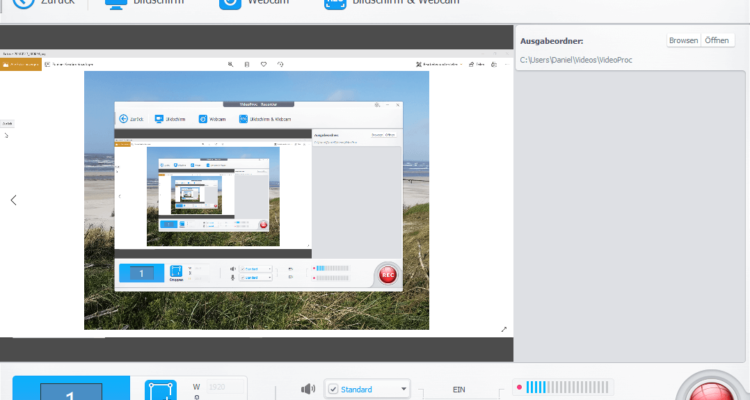
Task: Click the Zurück arrow in the nested preview window
Action: pyautogui.click(x=123, y=119)
